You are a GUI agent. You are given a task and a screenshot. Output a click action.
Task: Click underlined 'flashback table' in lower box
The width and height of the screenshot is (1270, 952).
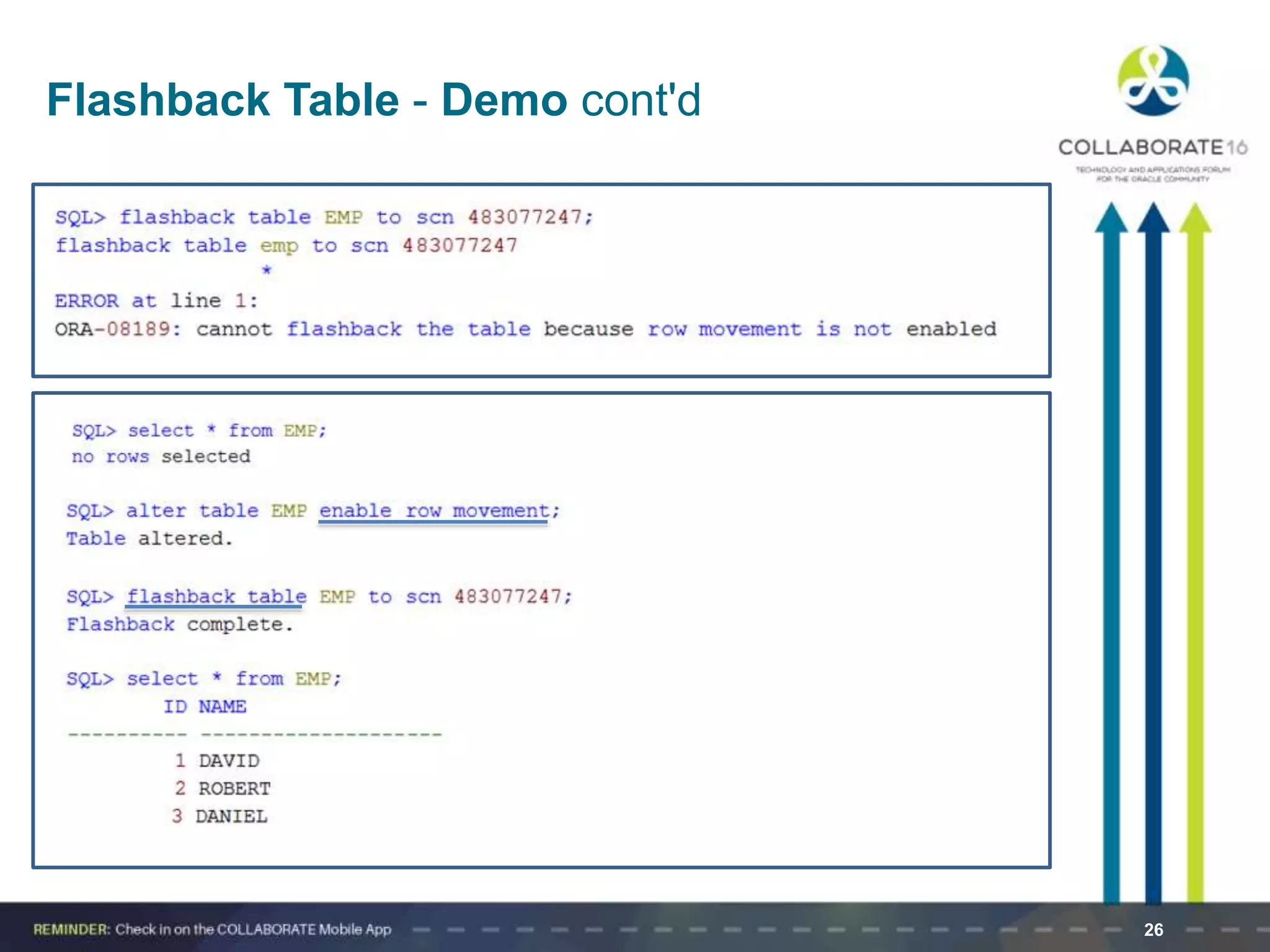(x=216, y=597)
